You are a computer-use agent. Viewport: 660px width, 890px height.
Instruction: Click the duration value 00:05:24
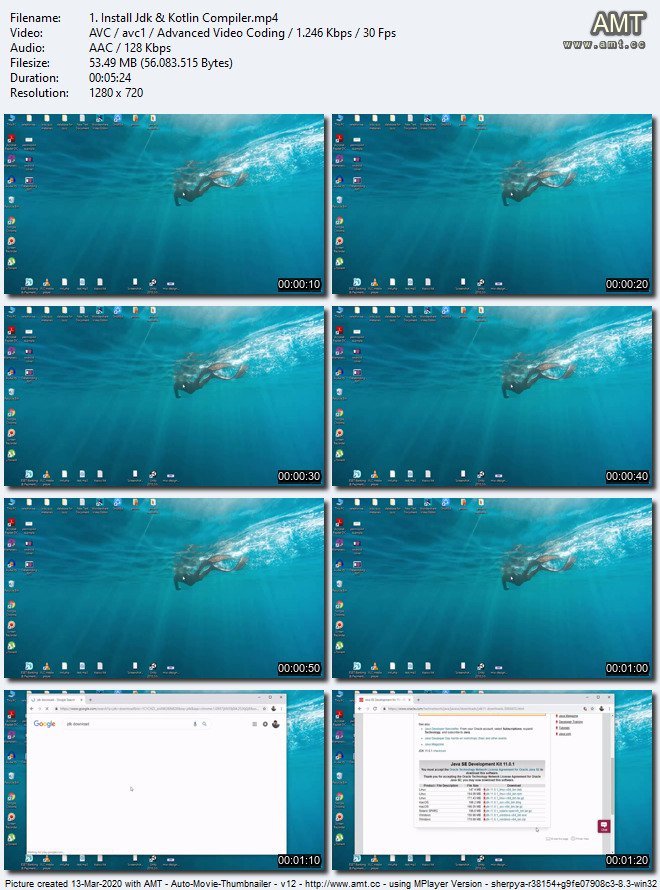[x=110, y=78]
